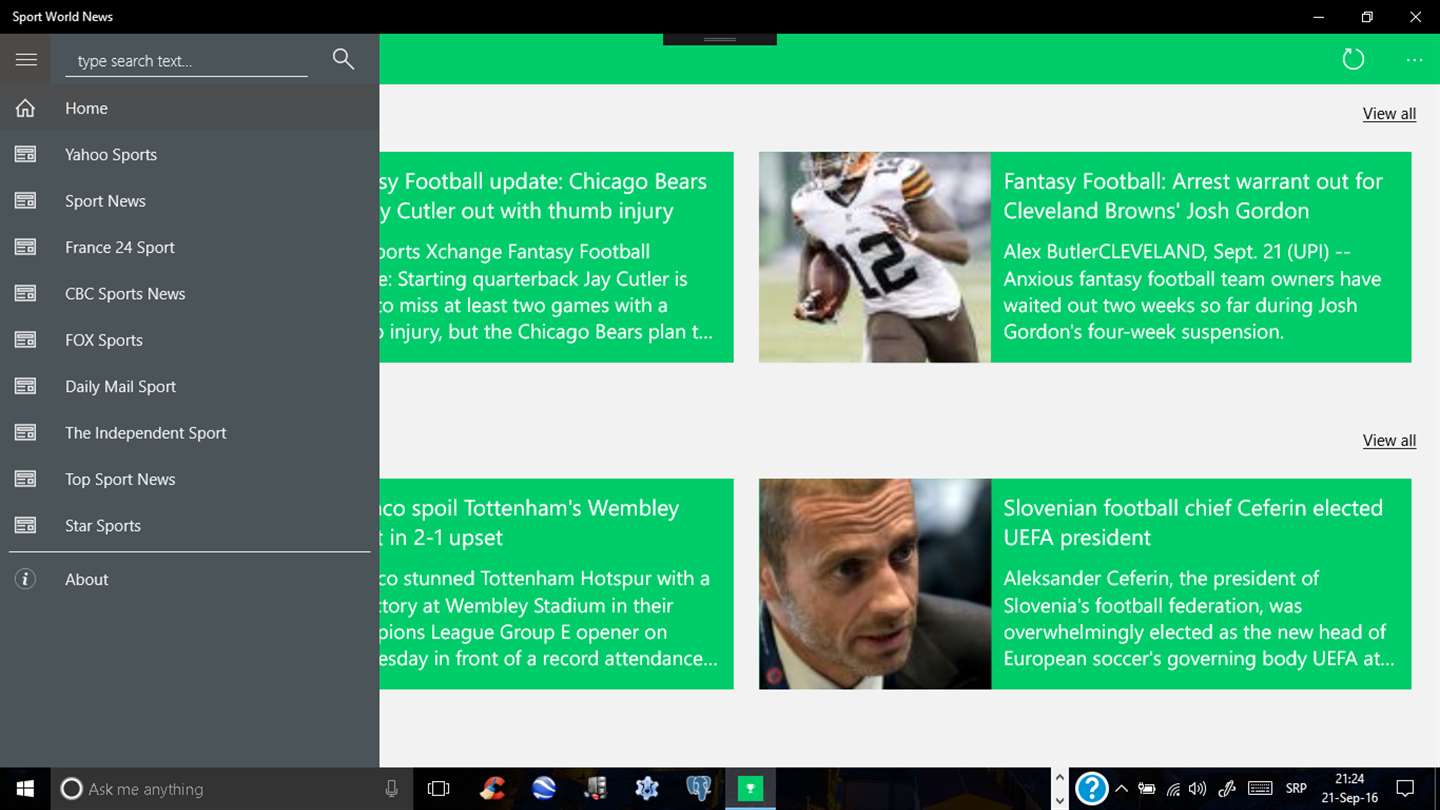This screenshot has height=810, width=1440.
Task: Open the clock showing 21:24
Action: 1350,789
